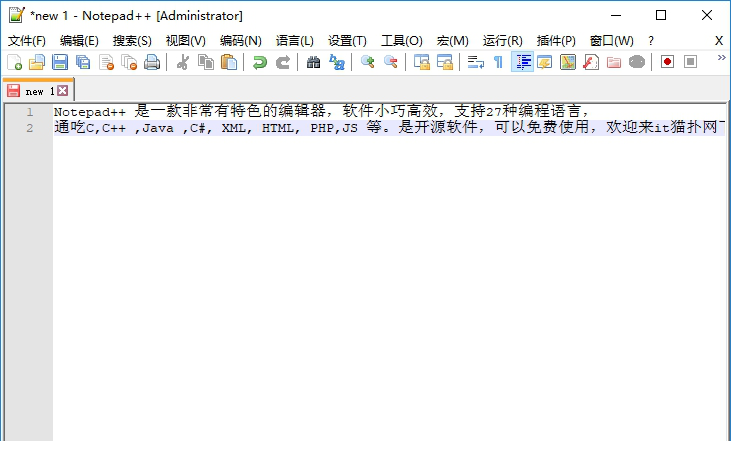Minimize the Notepad++ window
Image resolution: width=731 pixels, height=458 pixels.
(616, 15)
